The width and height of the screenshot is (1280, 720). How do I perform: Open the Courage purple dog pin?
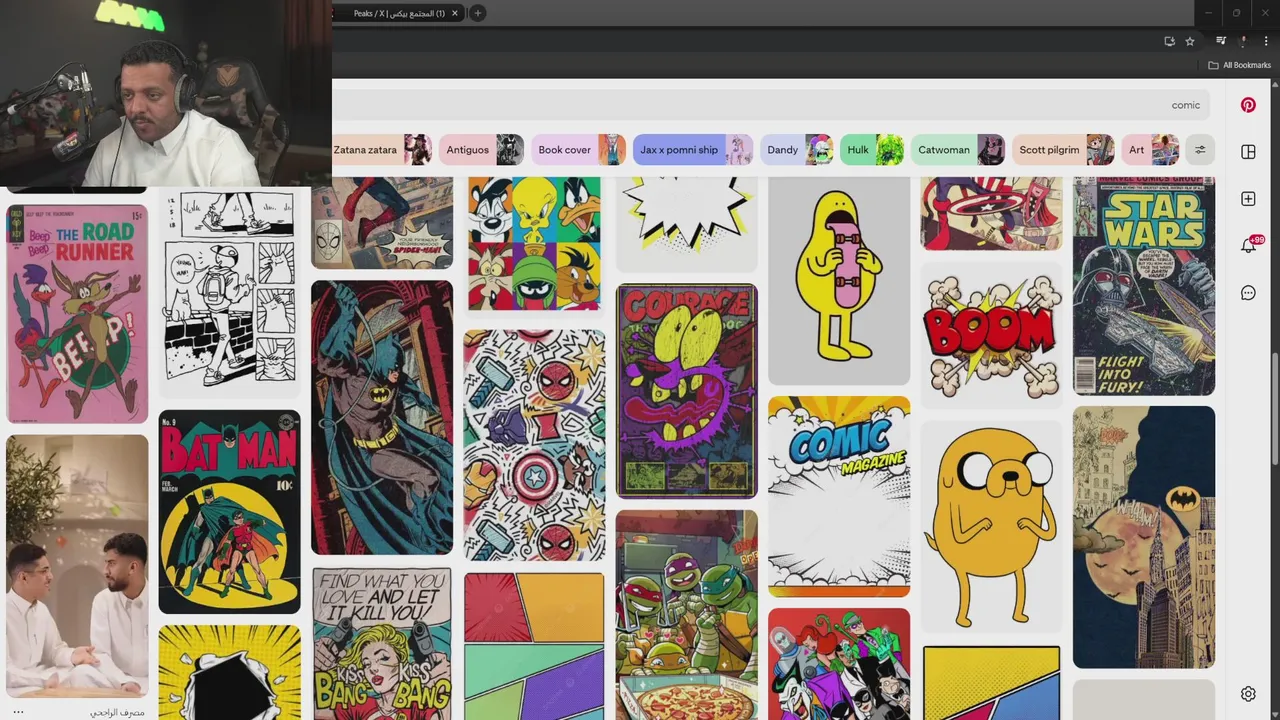(687, 391)
